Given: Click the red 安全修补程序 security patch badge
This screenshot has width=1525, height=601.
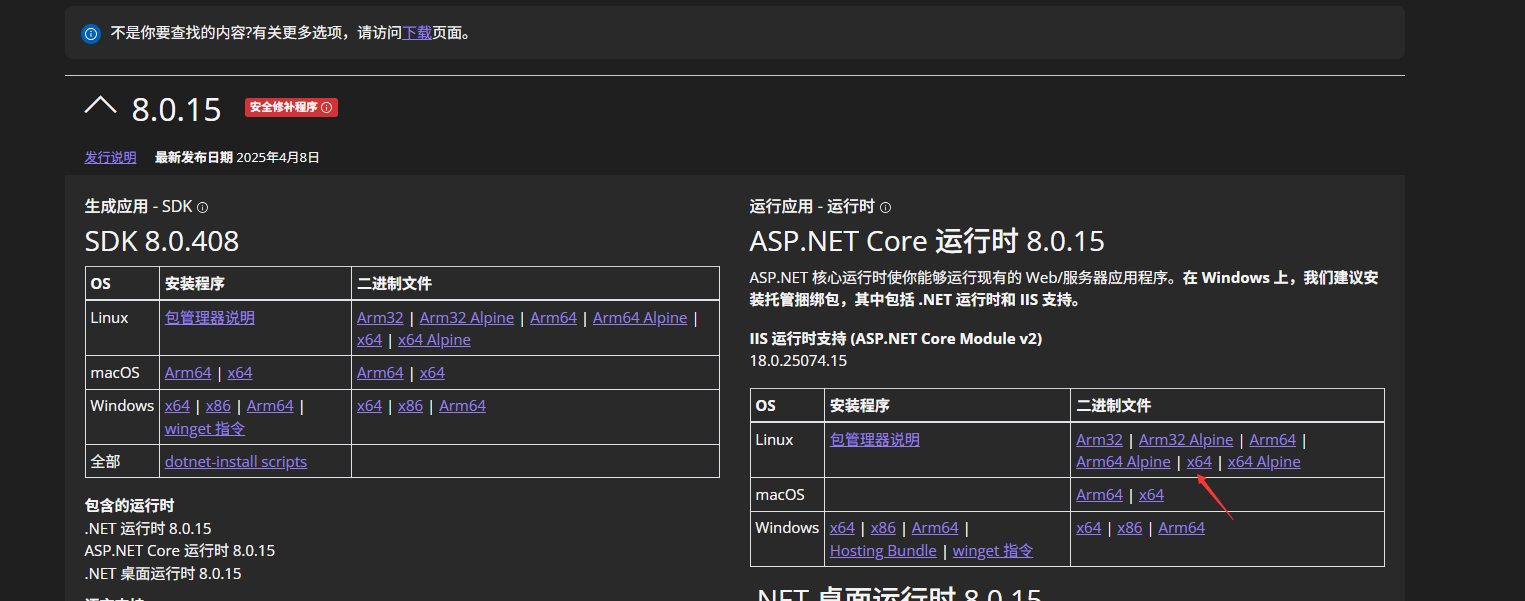Looking at the screenshot, I should pos(291,107).
